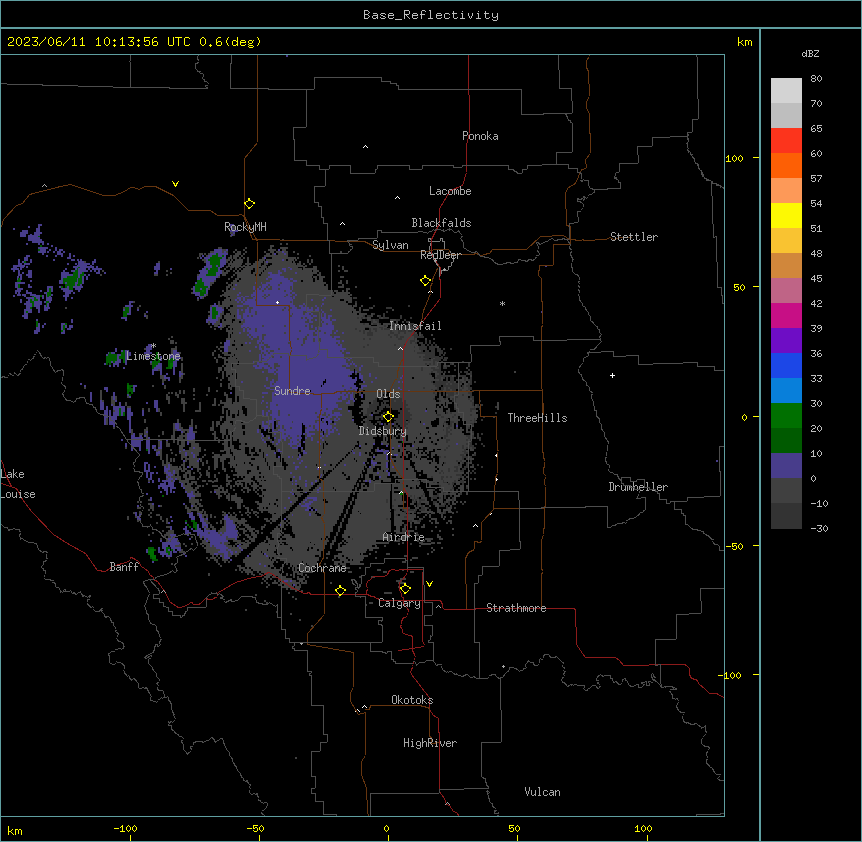Click the yellow 51 dBZ legend swatch
This screenshot has width=862, height=842.
(786, 216)
